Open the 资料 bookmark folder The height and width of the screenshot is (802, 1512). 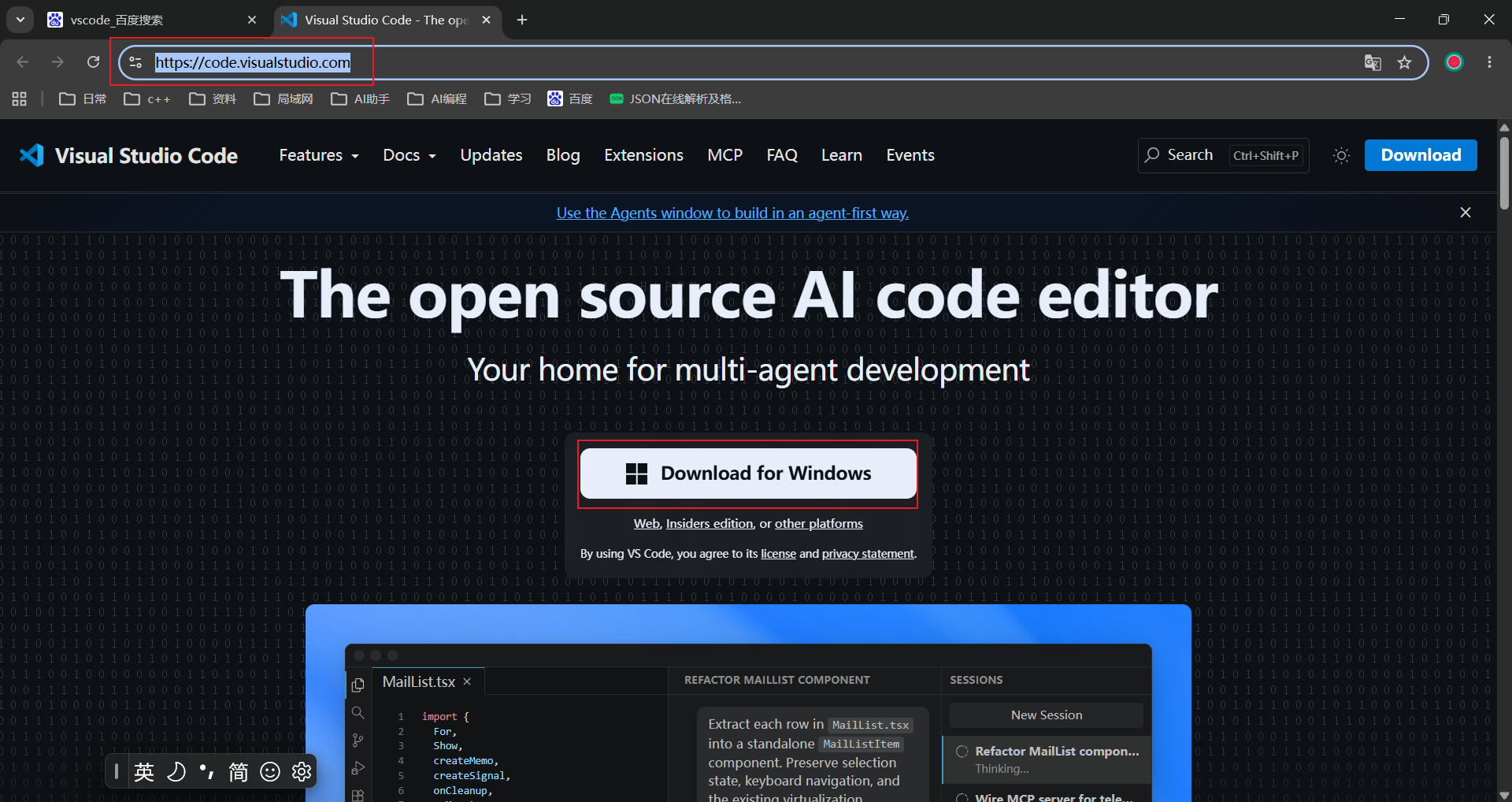(213, 98)
